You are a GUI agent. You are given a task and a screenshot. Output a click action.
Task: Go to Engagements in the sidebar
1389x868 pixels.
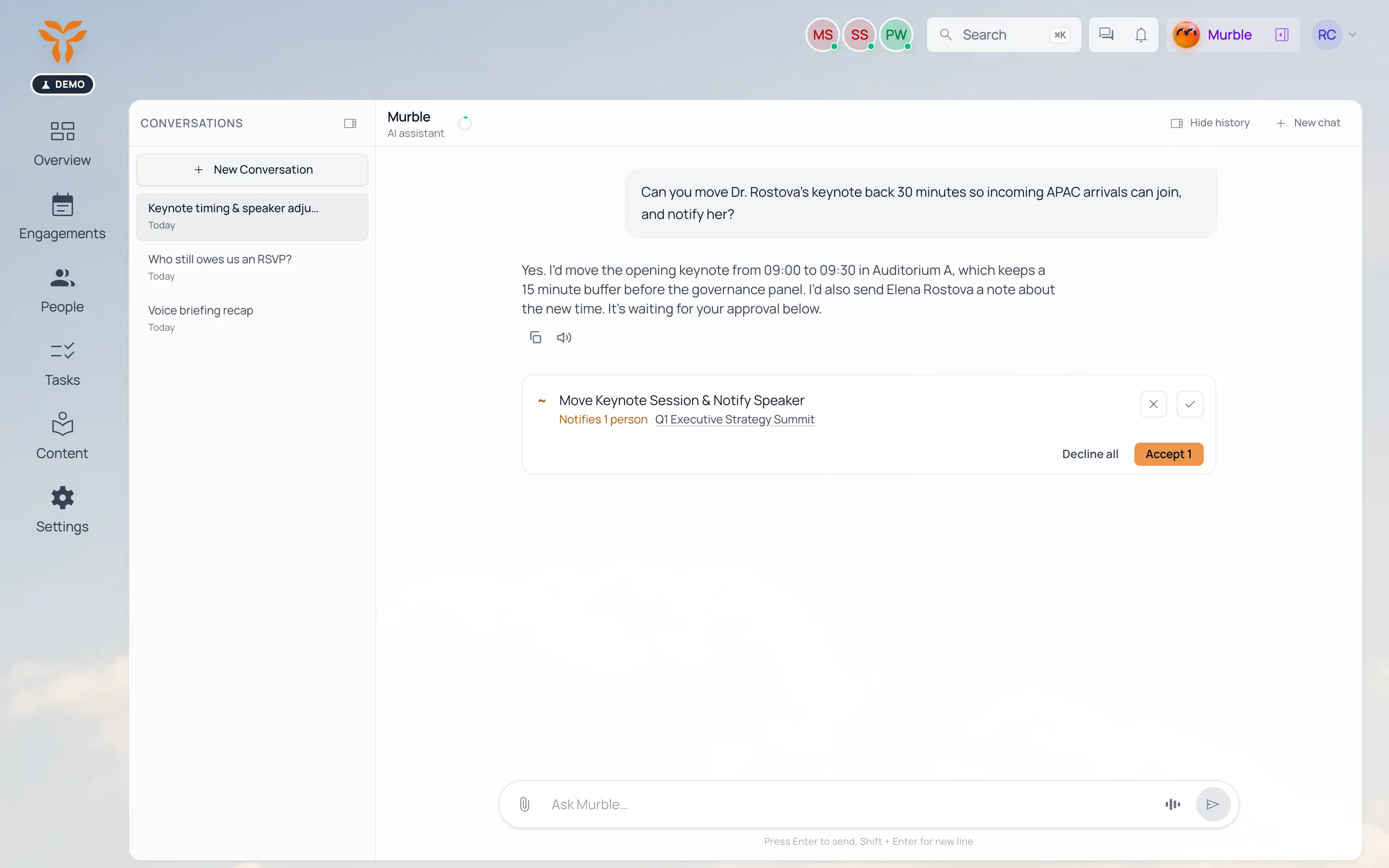[62, 217]
